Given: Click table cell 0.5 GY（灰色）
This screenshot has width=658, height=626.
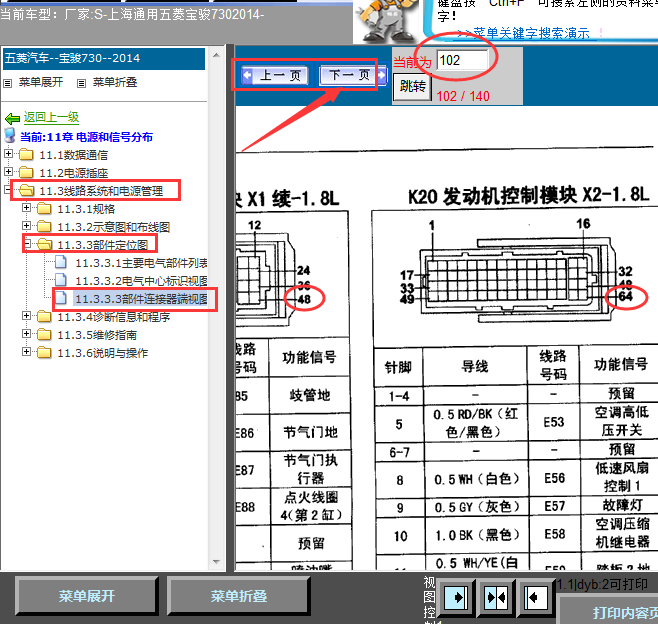Looking at the screenshot, I should point(476,507).
